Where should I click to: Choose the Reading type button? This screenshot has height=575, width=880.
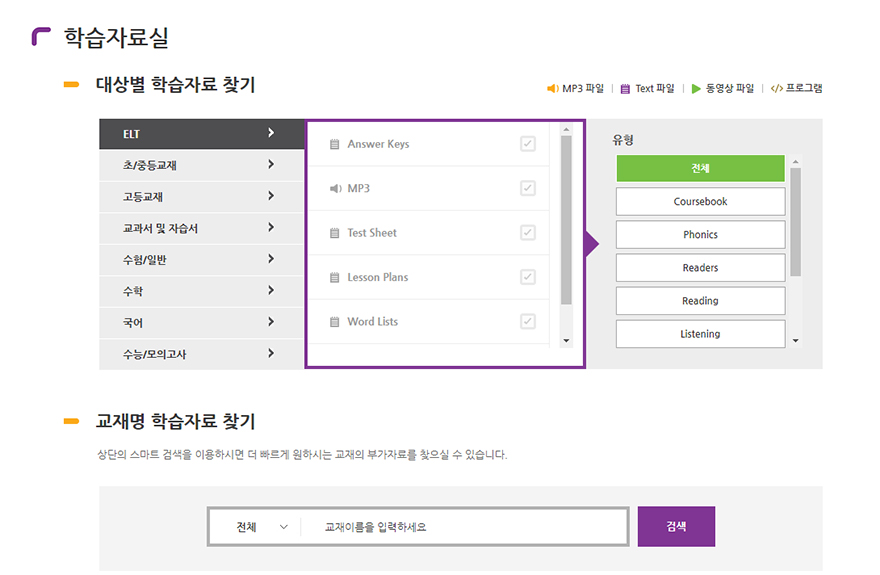[x=700, y=301]
